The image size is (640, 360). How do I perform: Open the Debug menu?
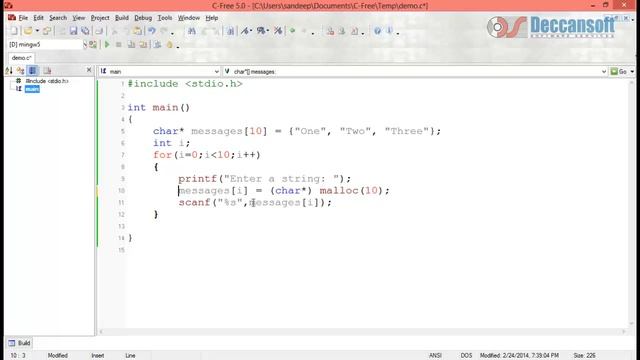pos(143,18)
